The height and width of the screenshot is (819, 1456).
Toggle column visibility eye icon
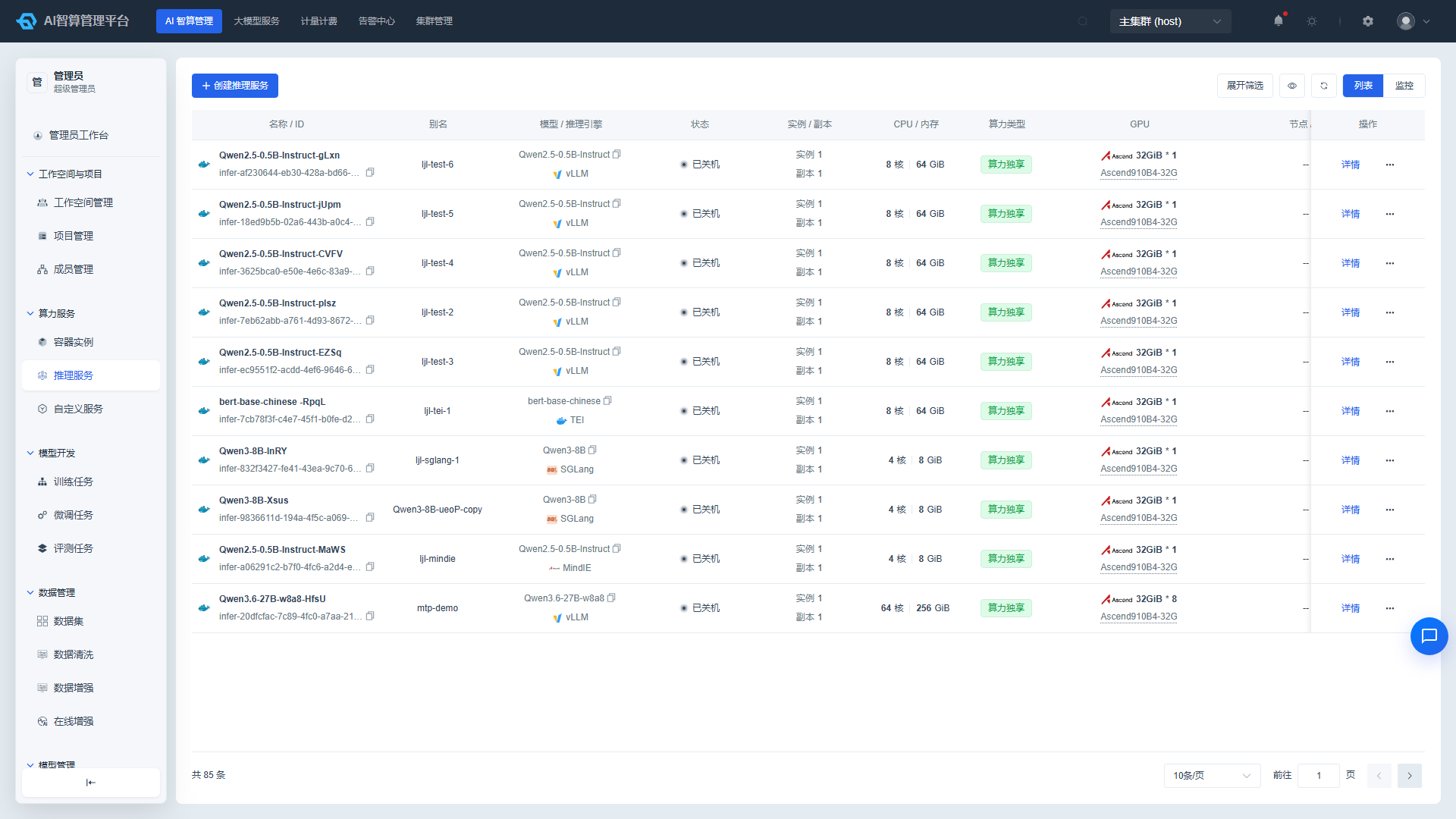(x=1292, y=86)
